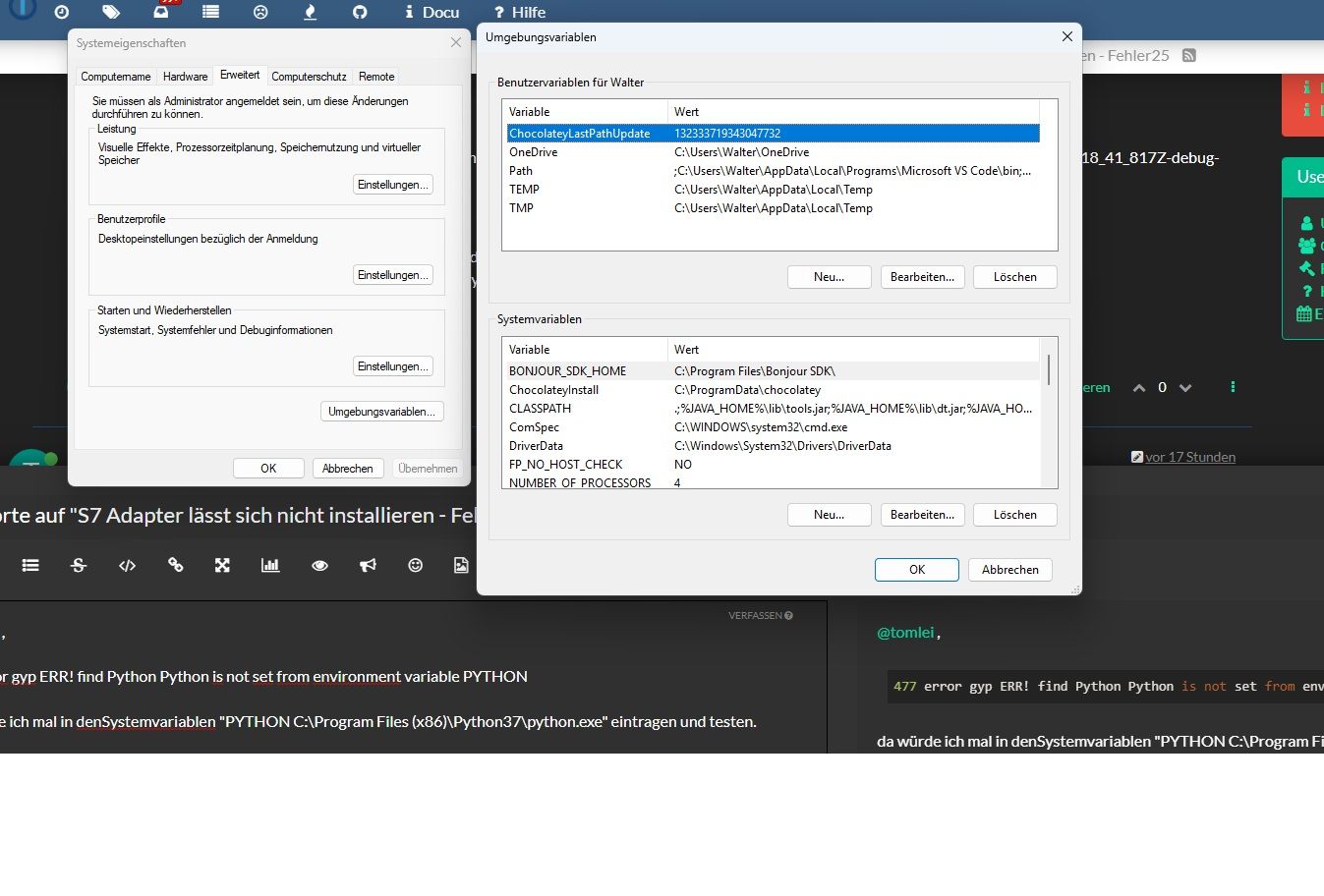
Task: Open the GitHub icon in the navbar
Action: click(360, 12)
